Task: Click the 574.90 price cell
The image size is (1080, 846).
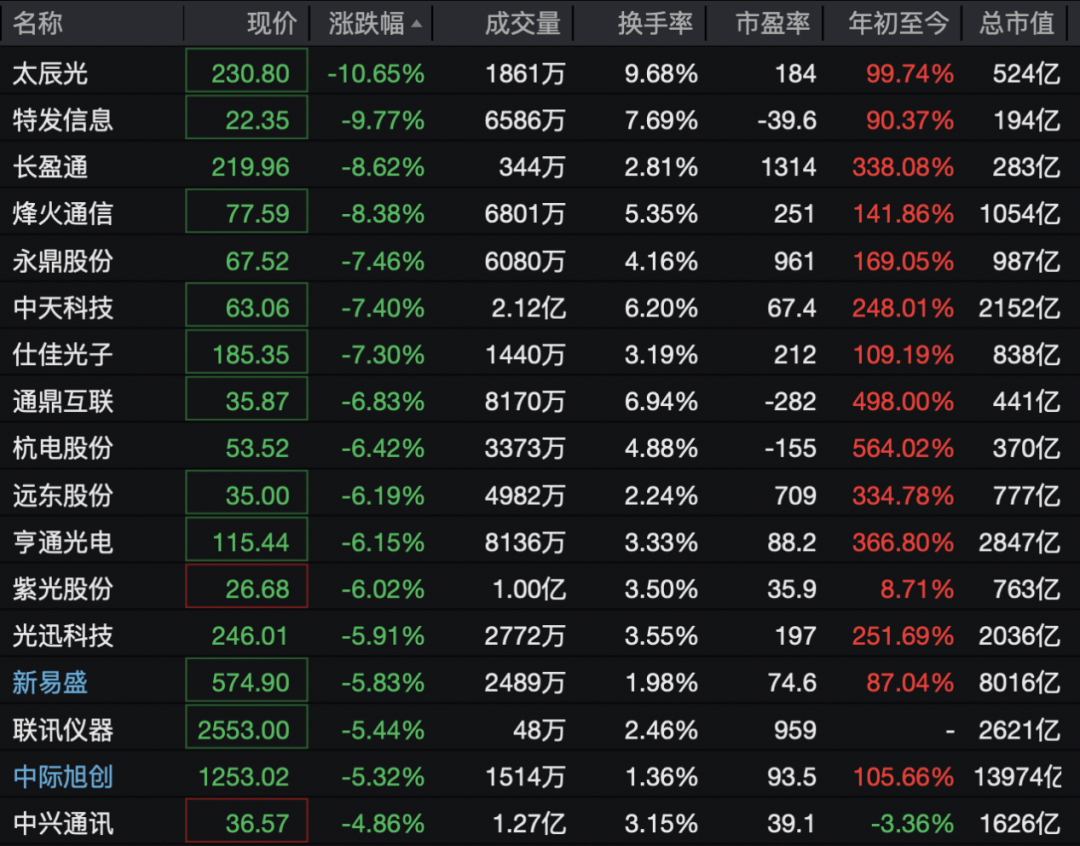Action: [x=247, y=680]
